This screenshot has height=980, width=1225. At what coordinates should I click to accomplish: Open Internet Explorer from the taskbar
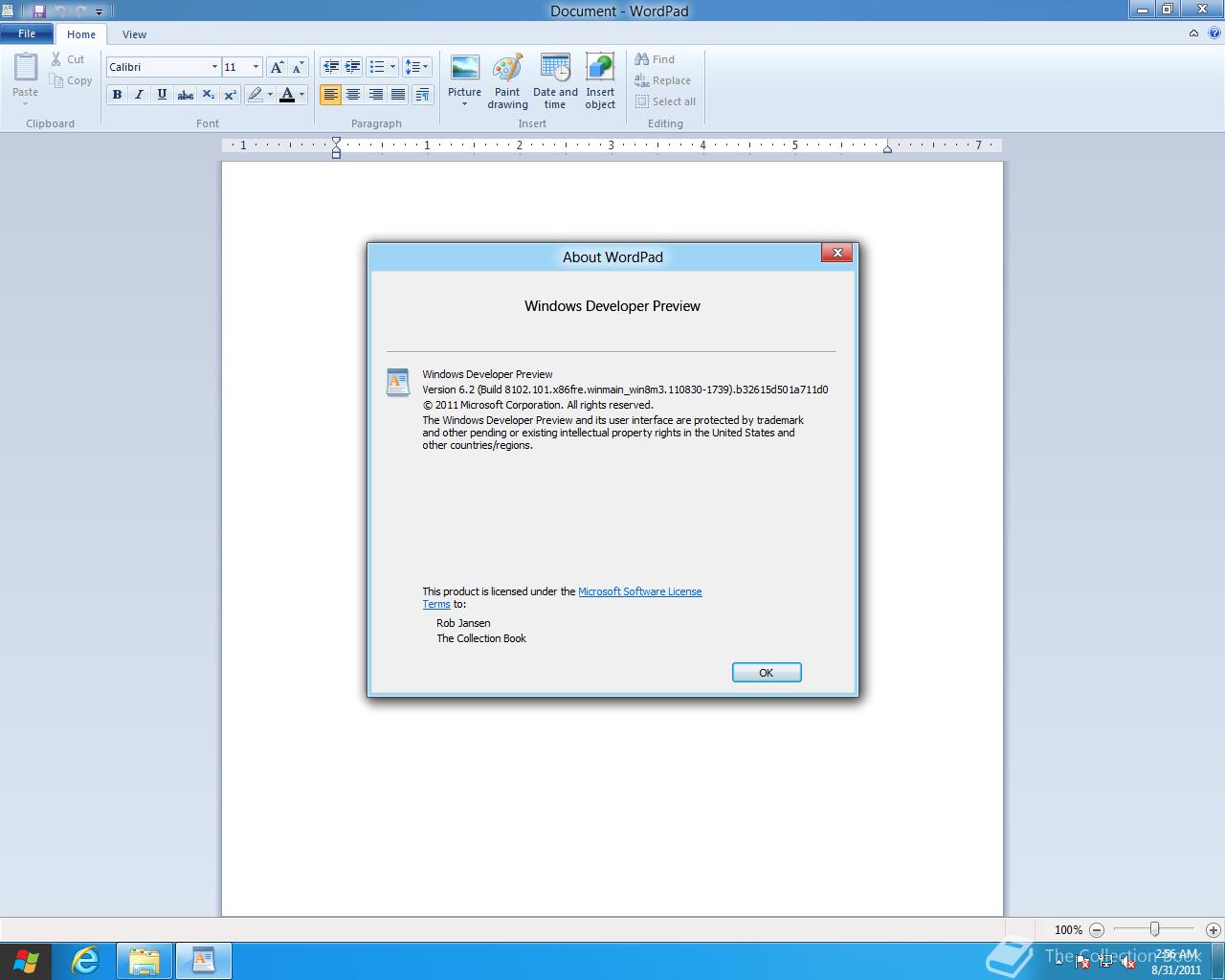86,961
